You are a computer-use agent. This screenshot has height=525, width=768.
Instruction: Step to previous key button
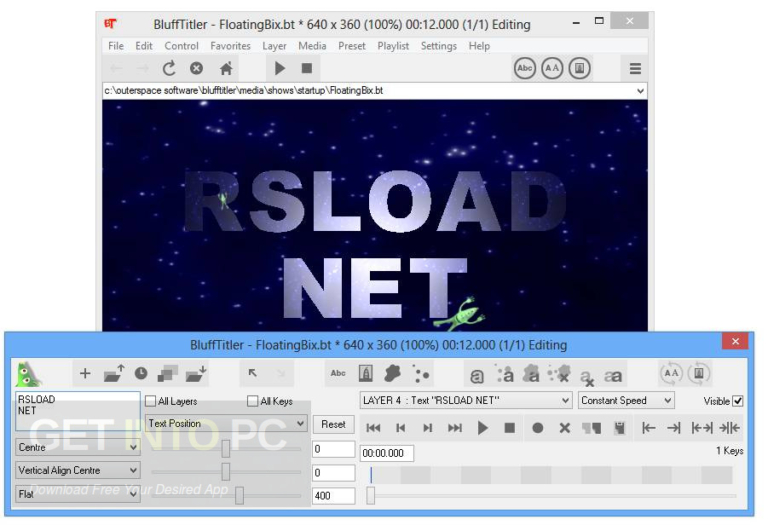(x=401, y=428)
